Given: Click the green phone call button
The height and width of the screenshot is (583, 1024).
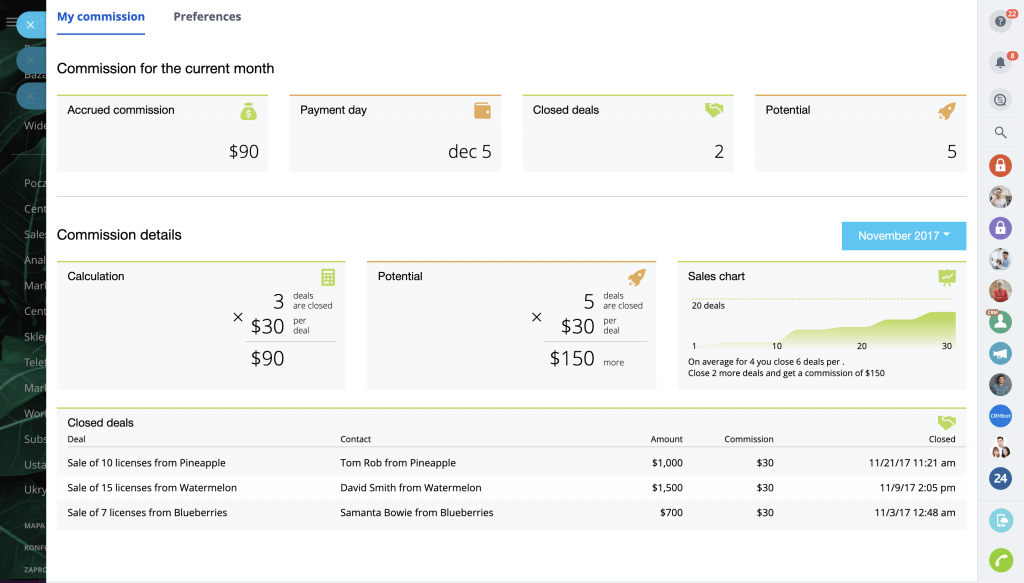Looking at the screenshot, I should pos(1000,560).
